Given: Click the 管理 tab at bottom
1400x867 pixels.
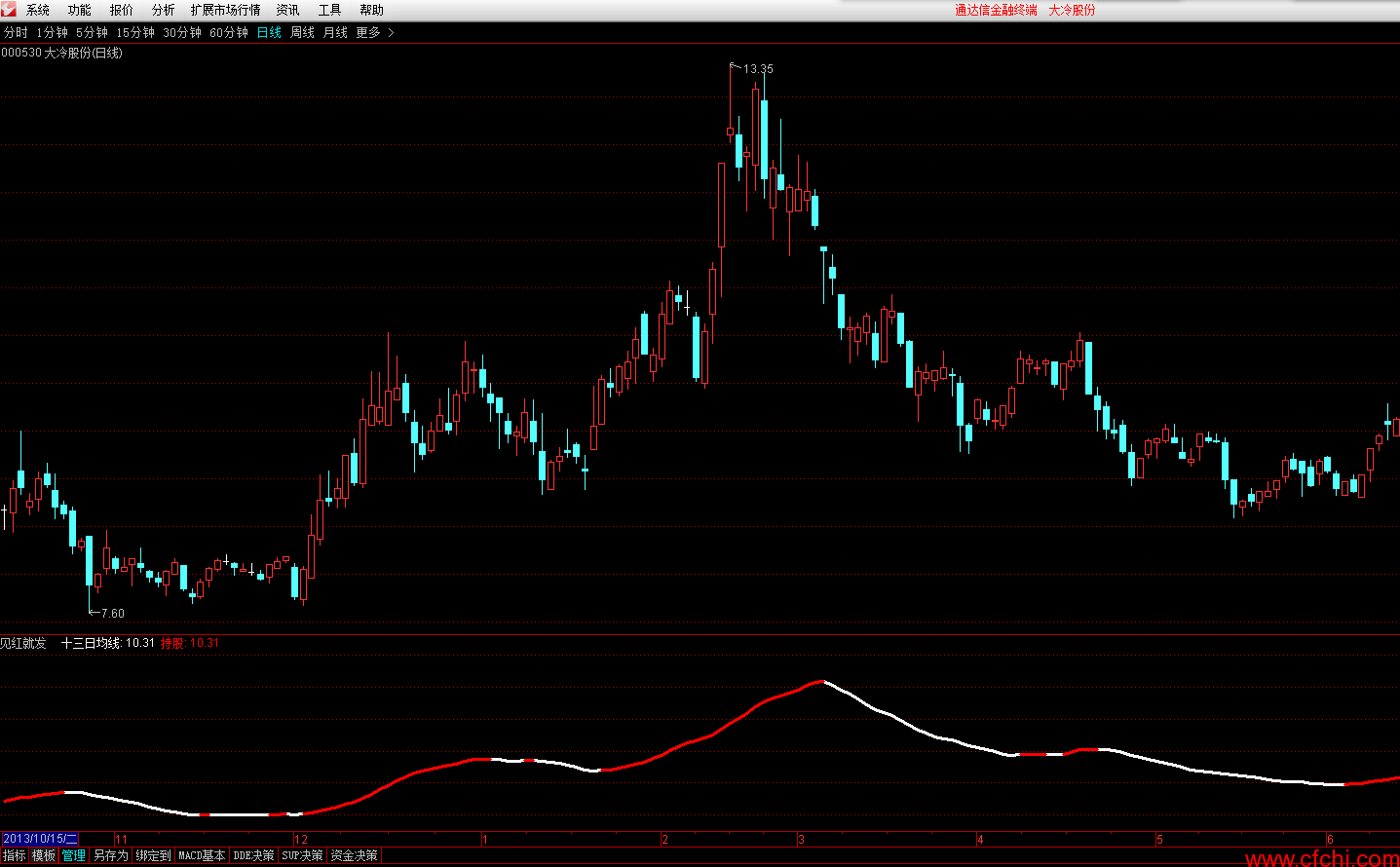Looking at the screenshot, I should pyautogui.click(x=74, y=855).
